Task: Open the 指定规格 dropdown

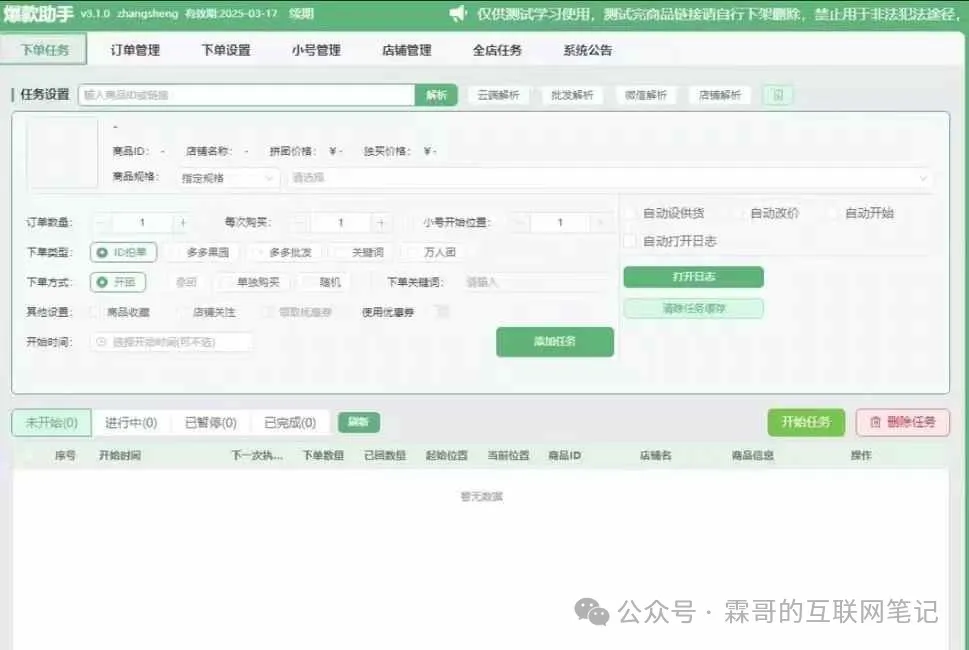Action: [x=228, y=178]
